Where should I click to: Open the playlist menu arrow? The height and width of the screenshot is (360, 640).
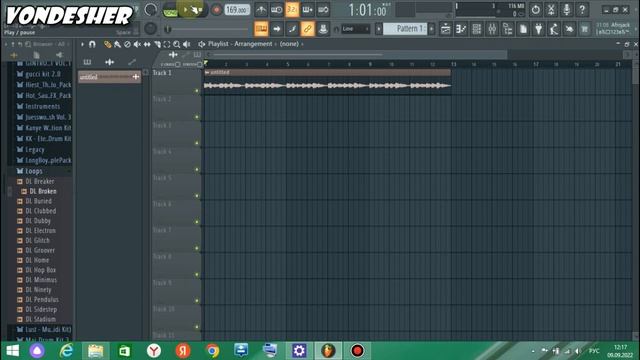(x=82, y=44)
